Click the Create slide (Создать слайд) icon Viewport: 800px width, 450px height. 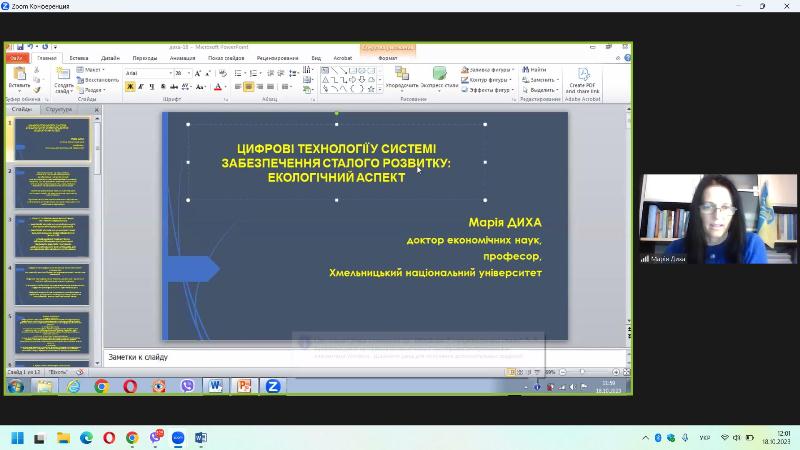(63, 76)
